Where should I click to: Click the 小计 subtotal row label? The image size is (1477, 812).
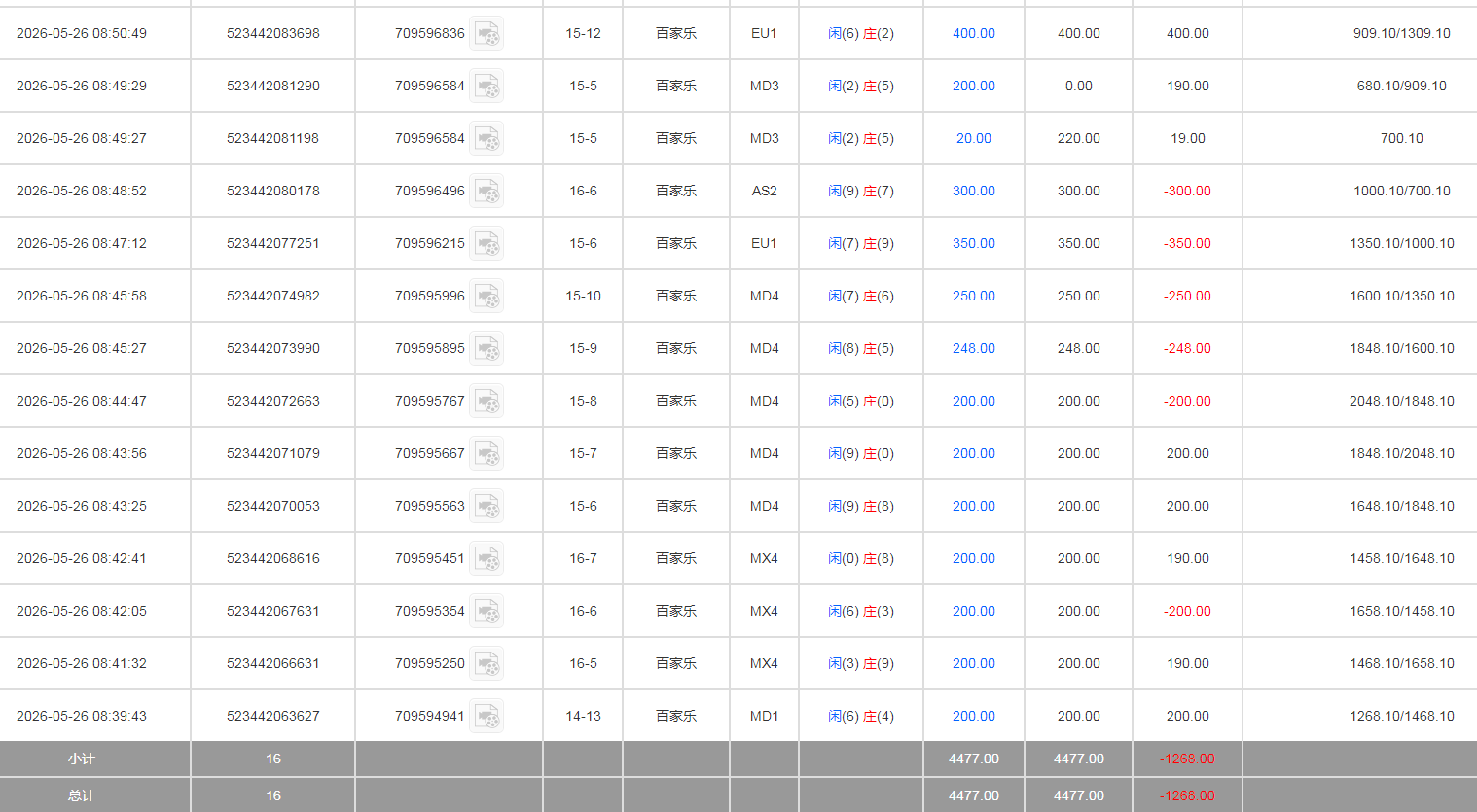82,759
